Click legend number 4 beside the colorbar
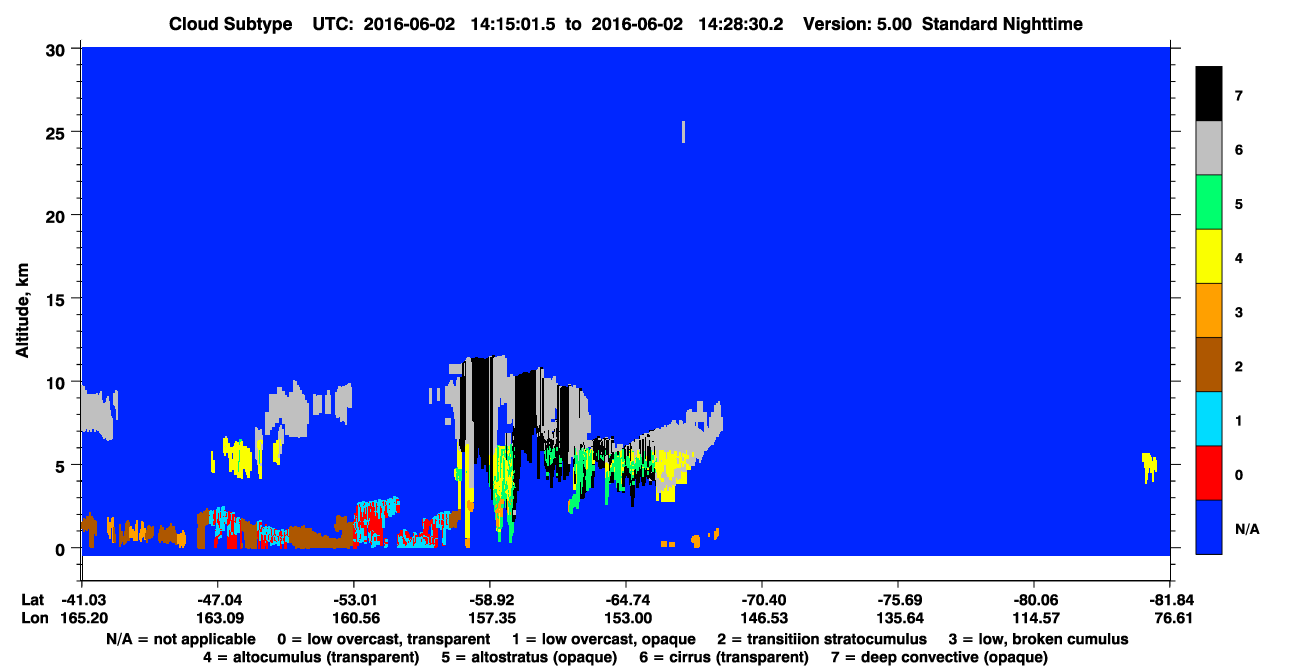1300x667 pixels. tap(1238, 258)
